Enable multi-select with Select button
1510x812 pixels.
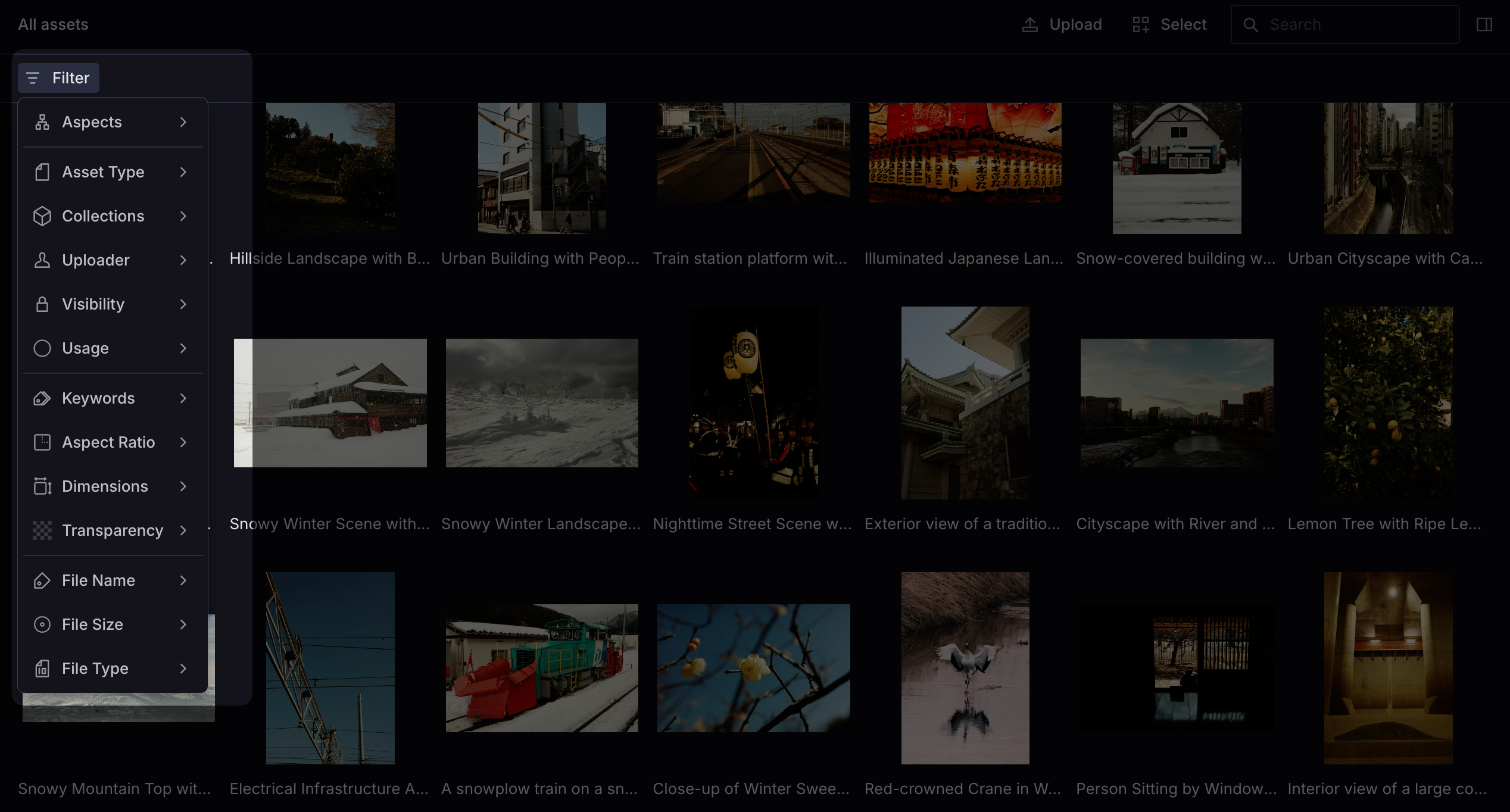click(1169, 24)
